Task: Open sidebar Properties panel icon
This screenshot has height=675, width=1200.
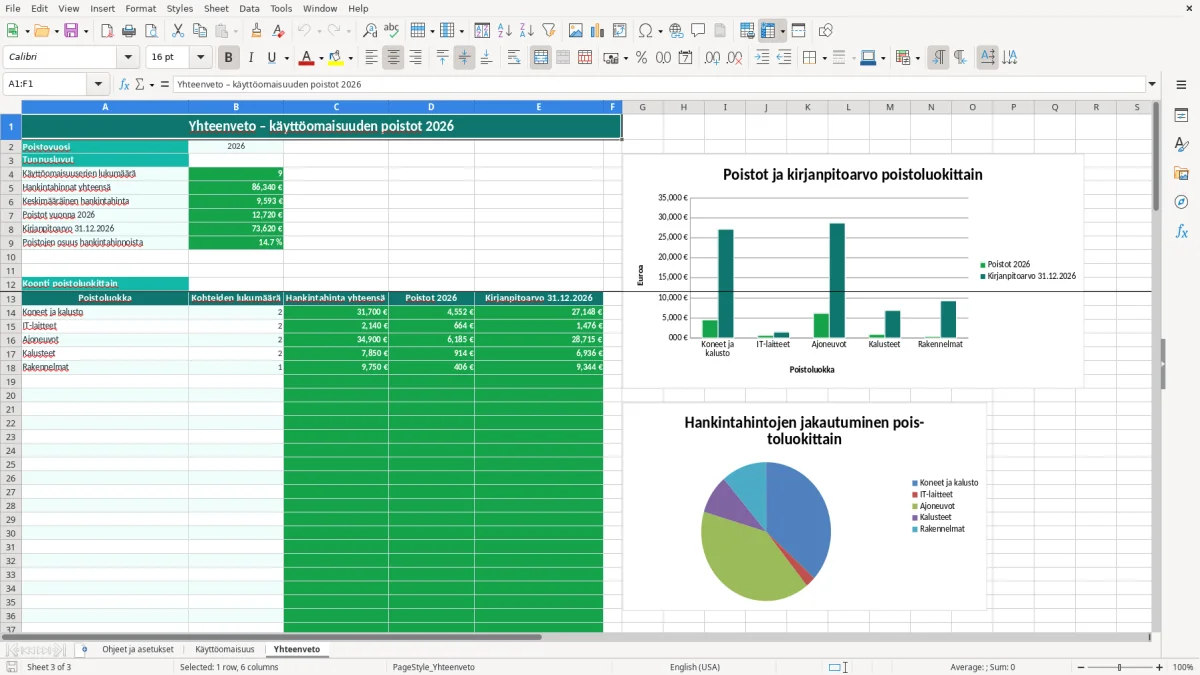Action: click(x=1181, y=116)
